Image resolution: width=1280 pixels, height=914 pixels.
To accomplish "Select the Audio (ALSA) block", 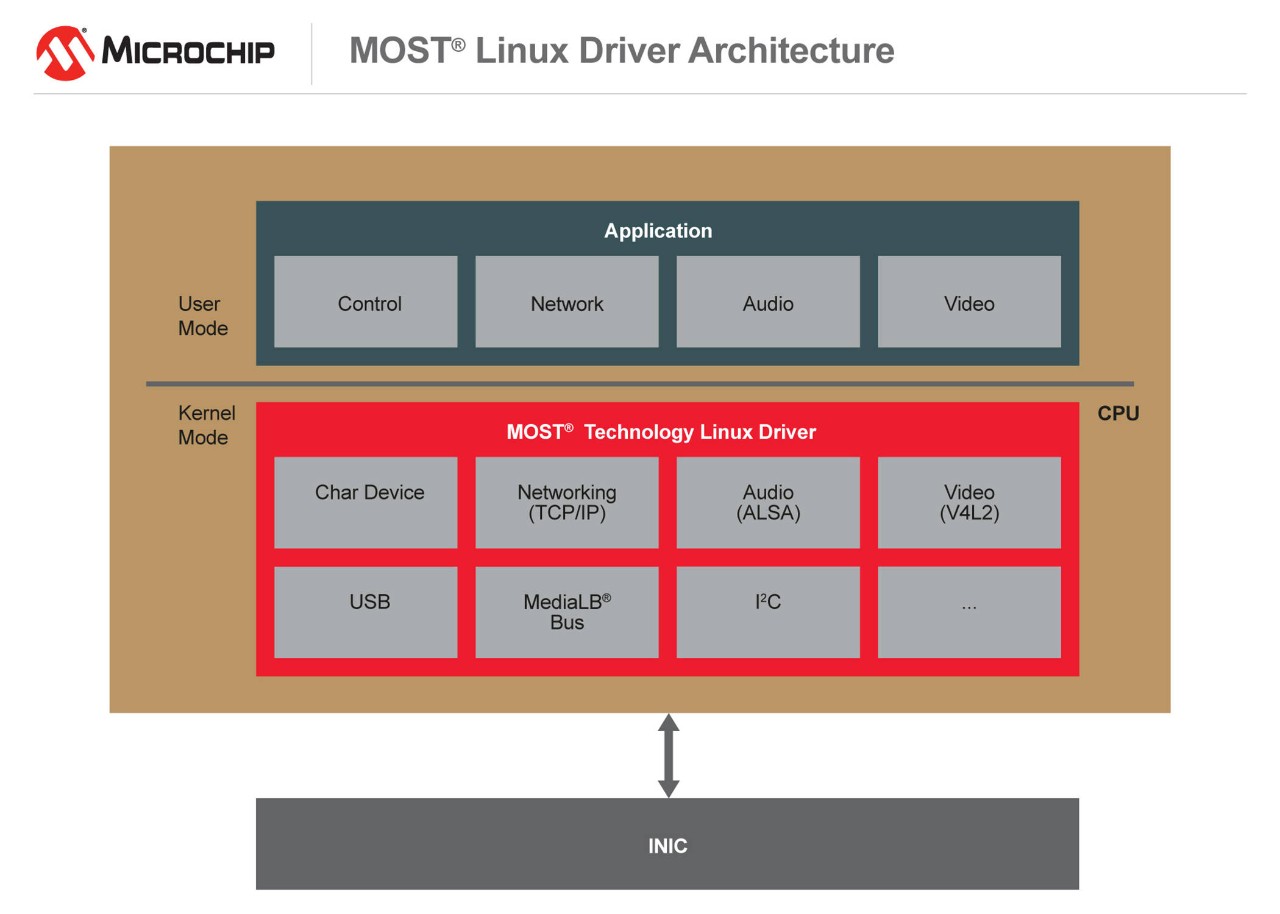I will pos(768,502).
